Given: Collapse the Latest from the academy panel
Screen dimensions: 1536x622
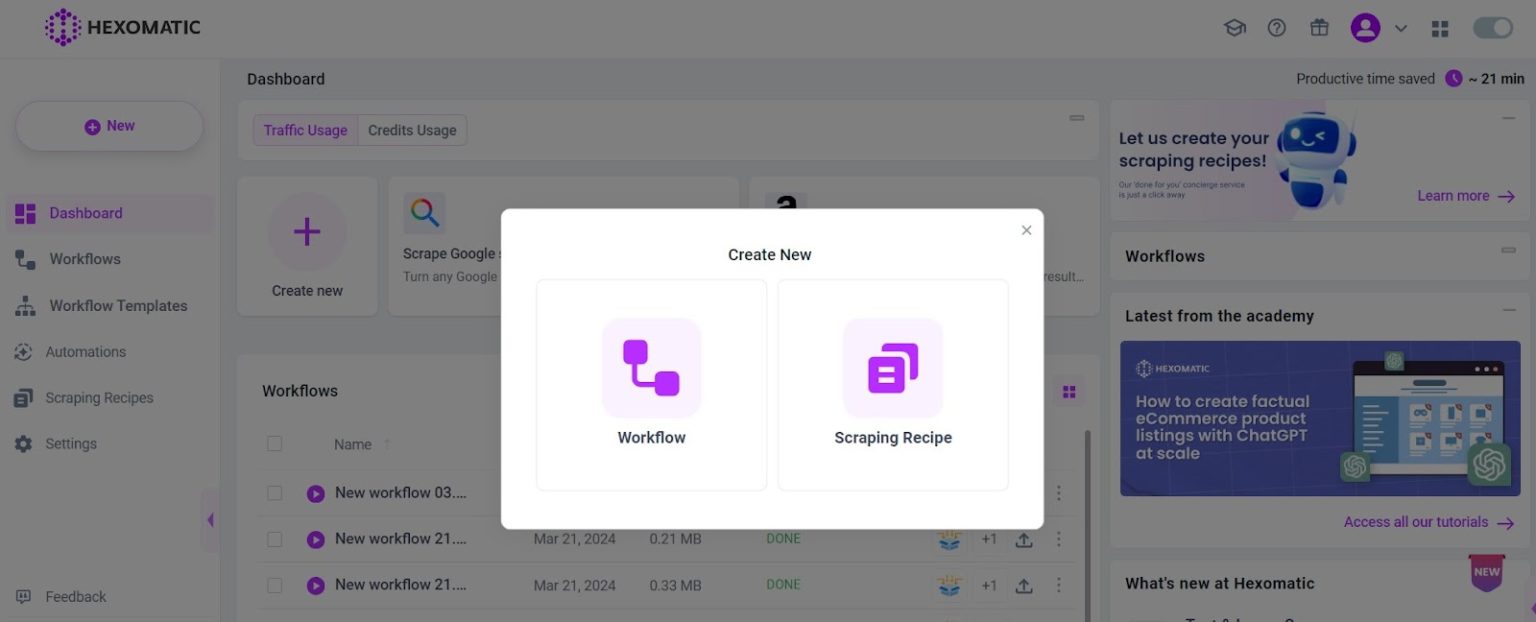Looking at the screenshot, I should tap(1508, 311).
